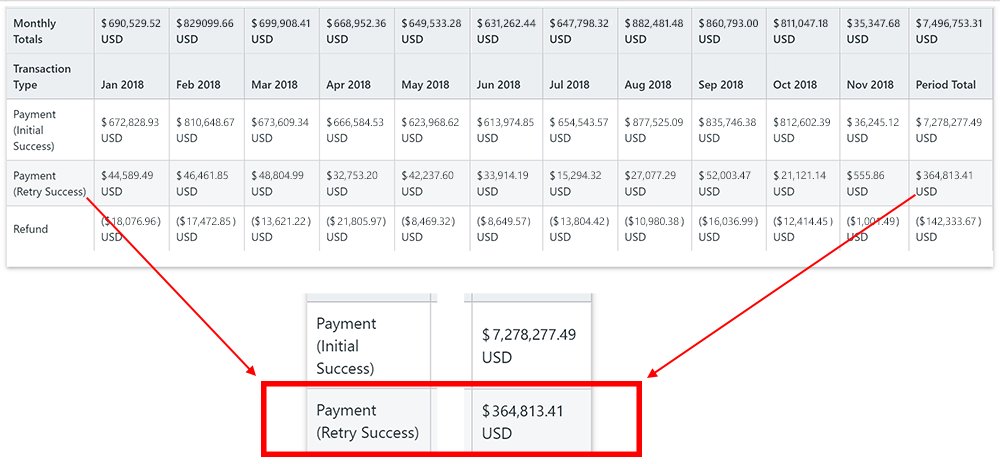
Task: Click the Jul 2018 column header
Action: coord(571,84)
